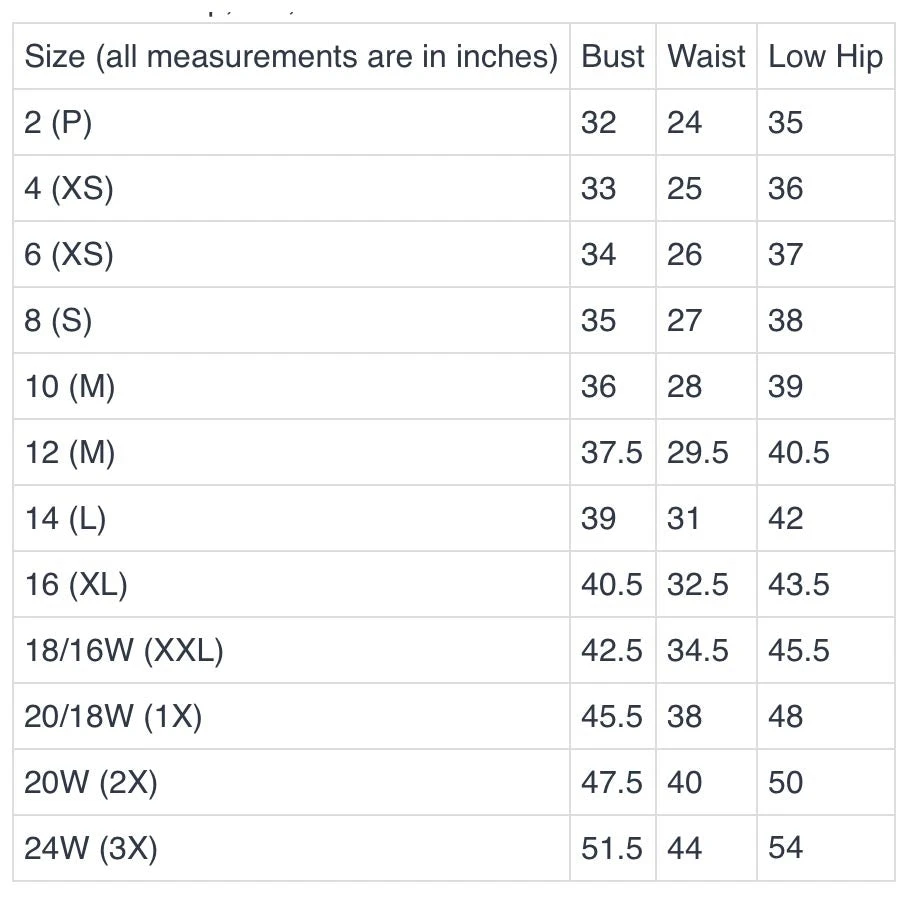
Task: Select the 16 (XL) size label
Action: 76,585
